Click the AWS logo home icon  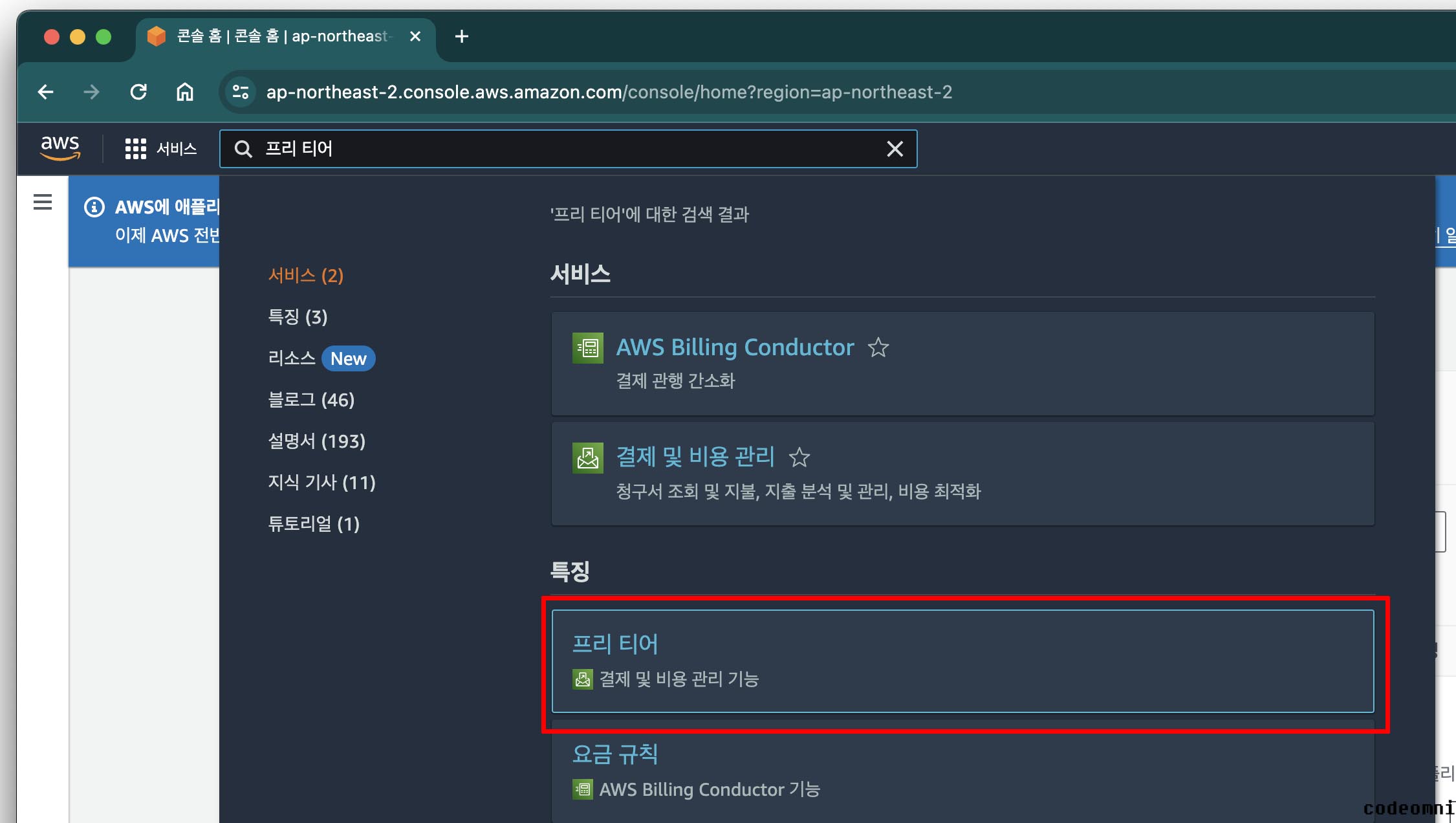click(x=60, y=148)
